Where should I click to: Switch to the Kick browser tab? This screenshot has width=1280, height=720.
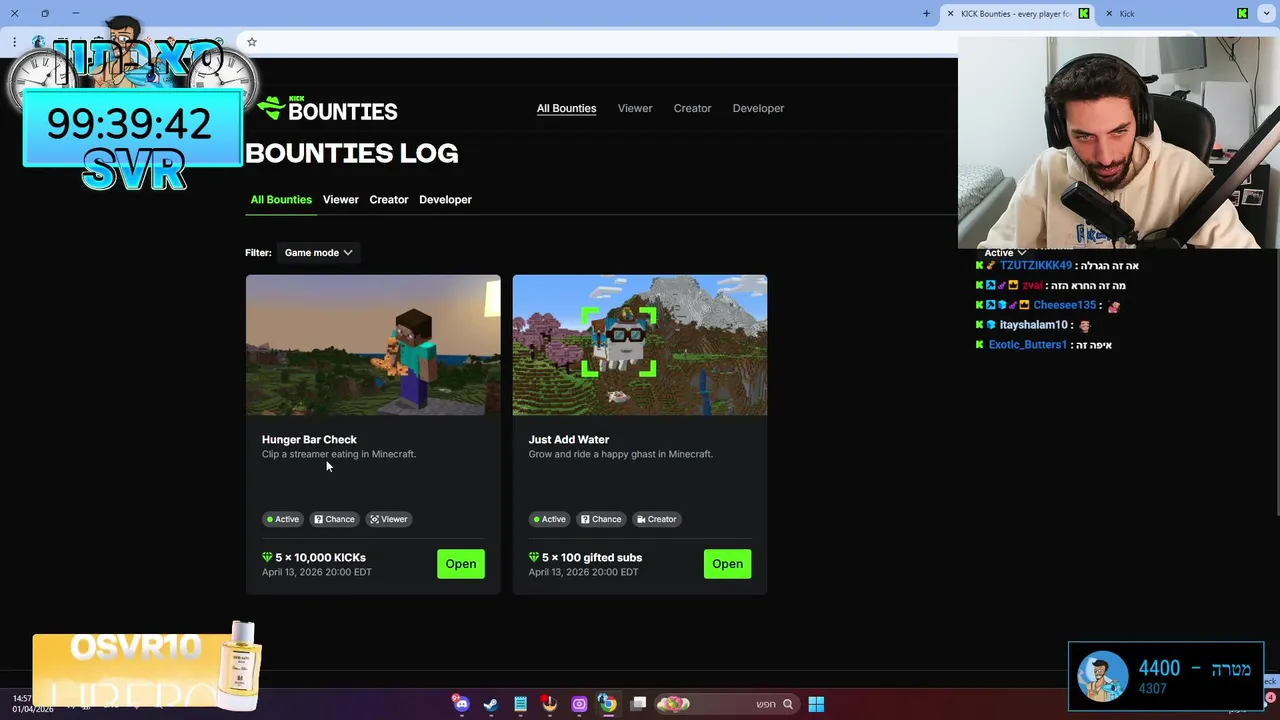pyautogui.click(x=1180, y=13)
